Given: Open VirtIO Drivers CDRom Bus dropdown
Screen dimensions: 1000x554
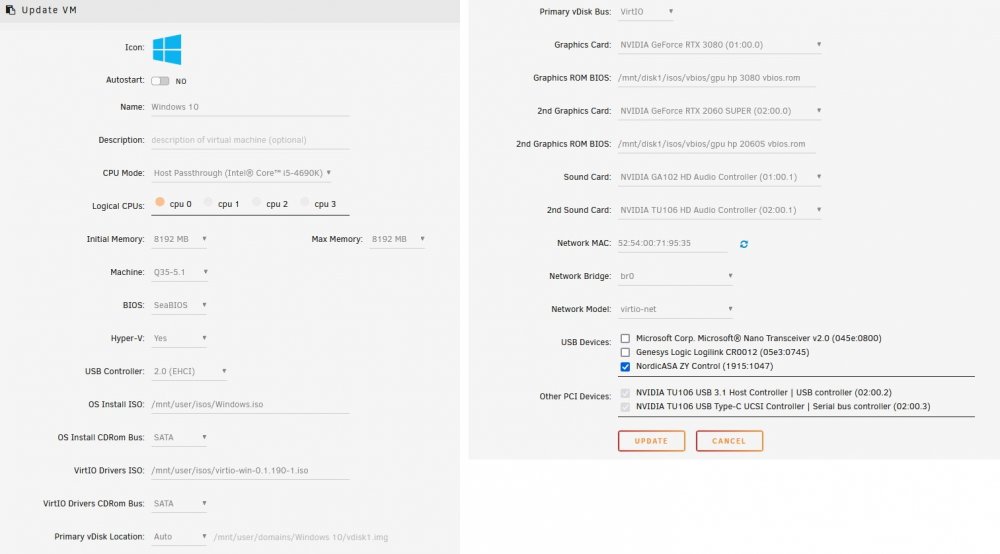Looking at the screenshot, I should tap(179, 504).
